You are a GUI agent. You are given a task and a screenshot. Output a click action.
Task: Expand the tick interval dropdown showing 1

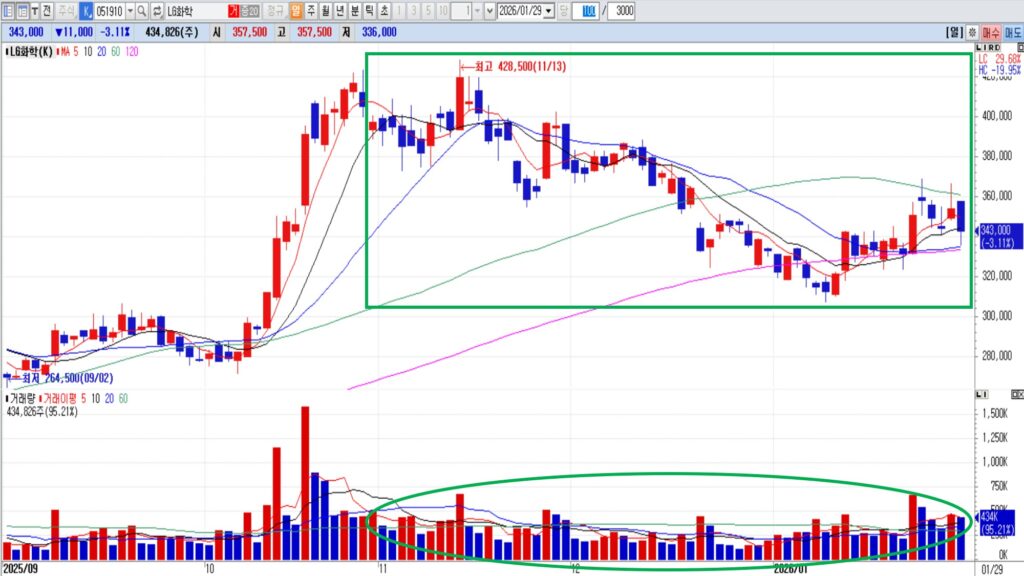(x=475, y=11)
